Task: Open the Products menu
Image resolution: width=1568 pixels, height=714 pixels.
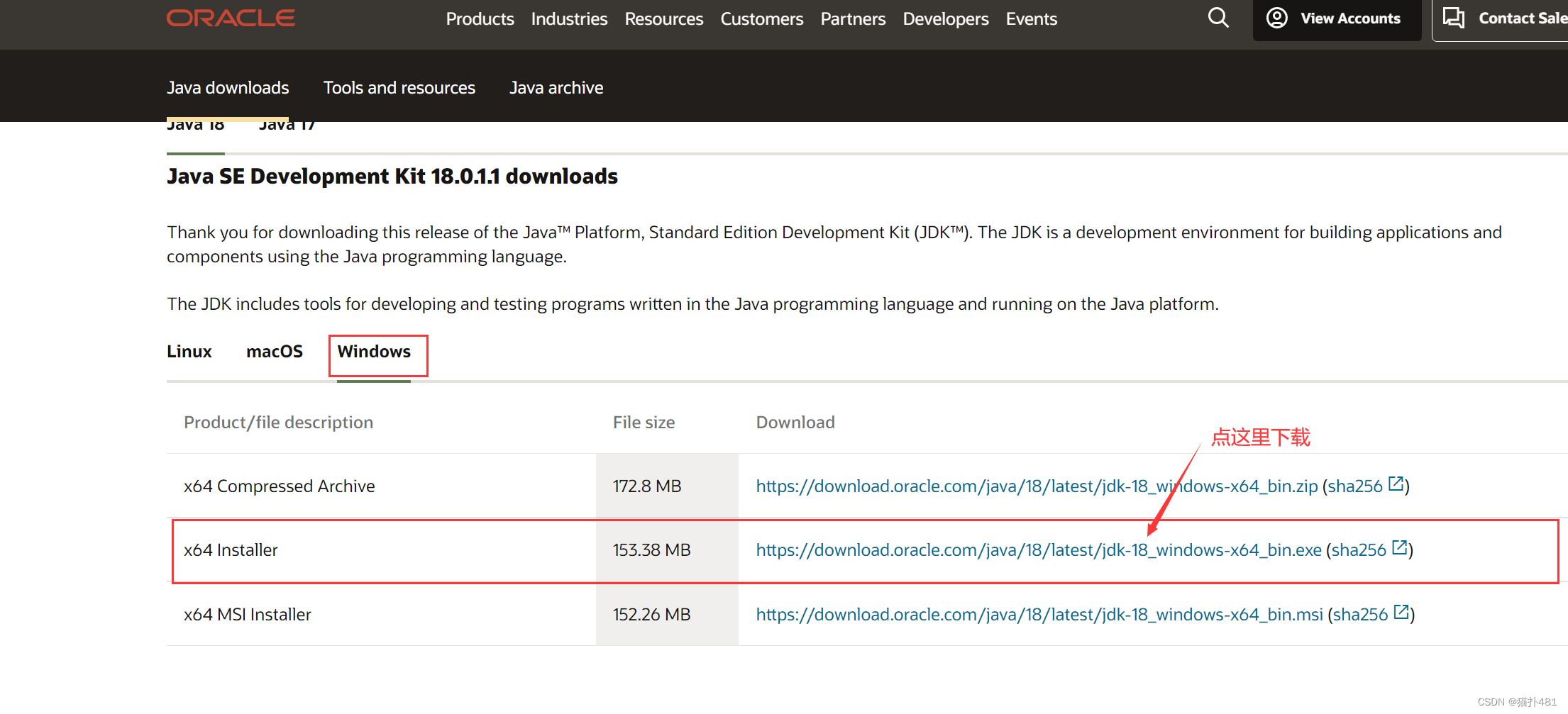Action: coord(480,19)
